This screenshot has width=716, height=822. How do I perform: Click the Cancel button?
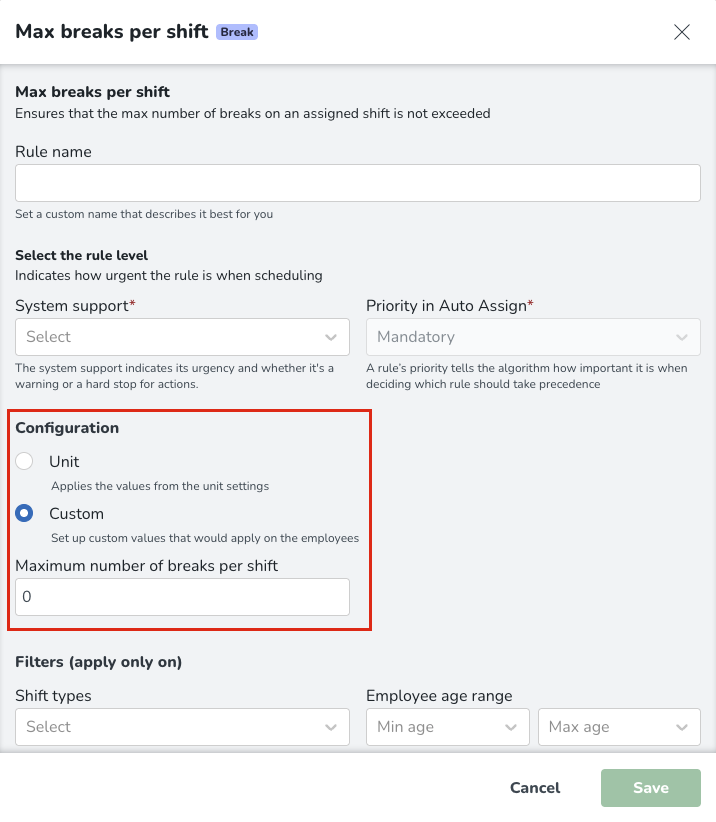[x=535, y=788]
